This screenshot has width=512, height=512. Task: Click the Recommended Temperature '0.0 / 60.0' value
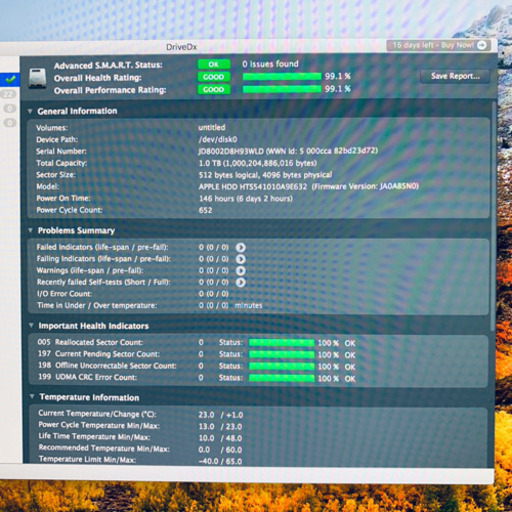coord(220,450)
